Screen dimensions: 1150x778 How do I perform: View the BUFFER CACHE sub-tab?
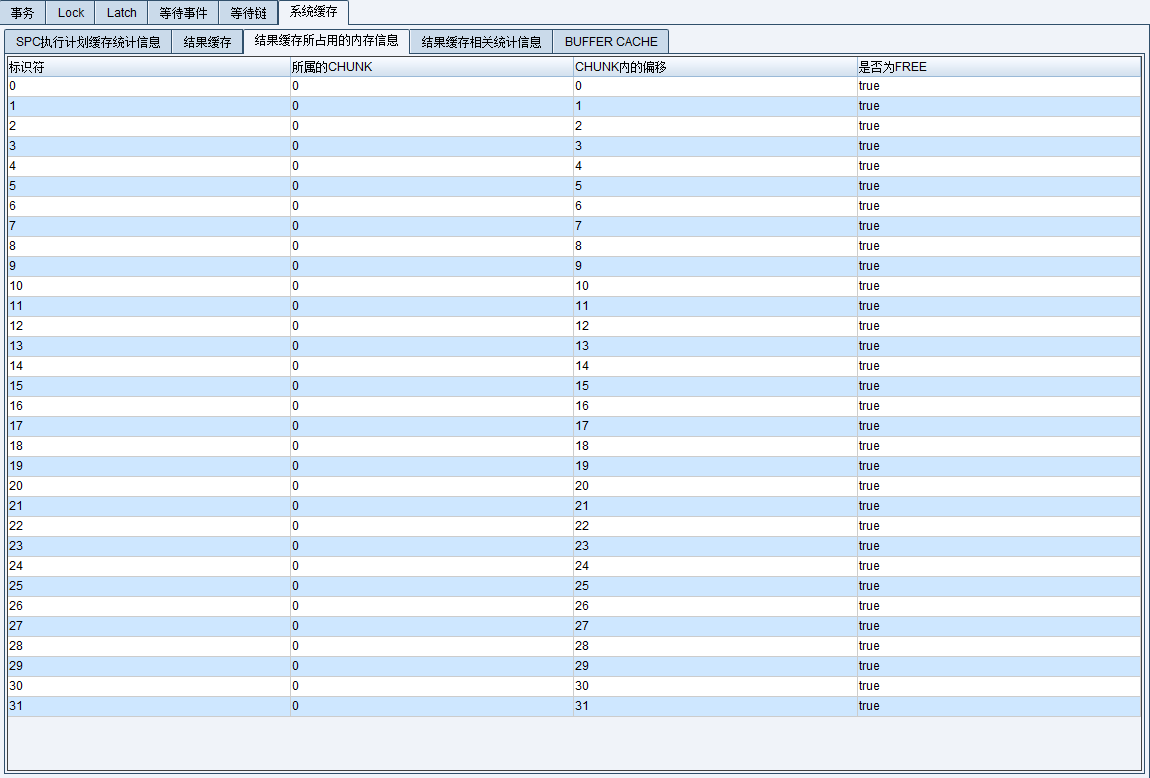tap(611, 42)
